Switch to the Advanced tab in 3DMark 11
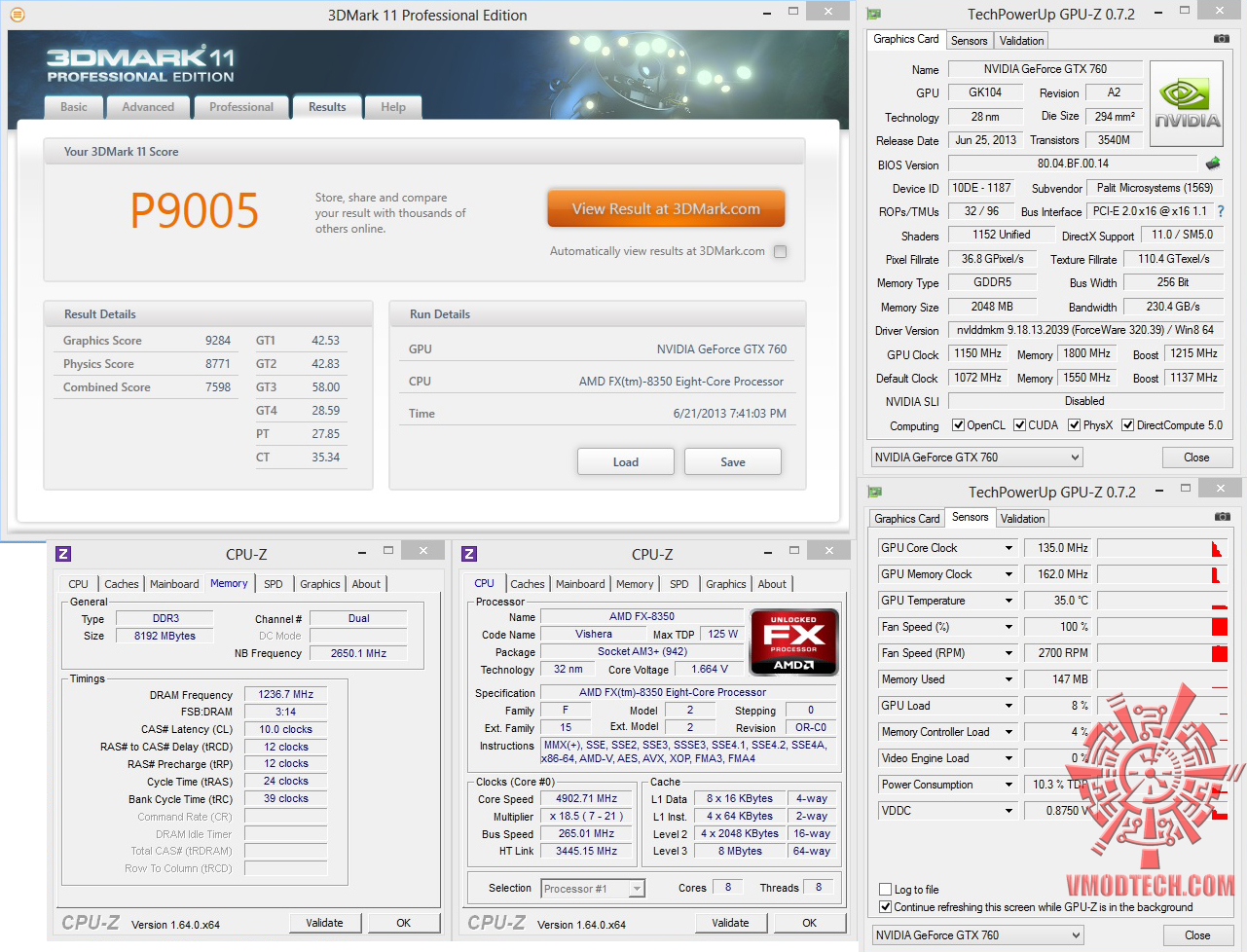This screenshot has height=952, width=1247. (148, 107)
